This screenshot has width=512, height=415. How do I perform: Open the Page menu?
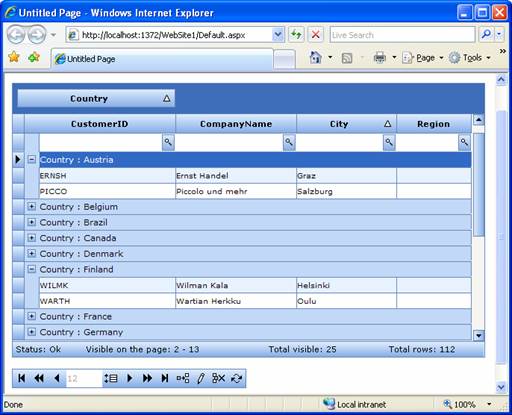[x=423, y=58]
